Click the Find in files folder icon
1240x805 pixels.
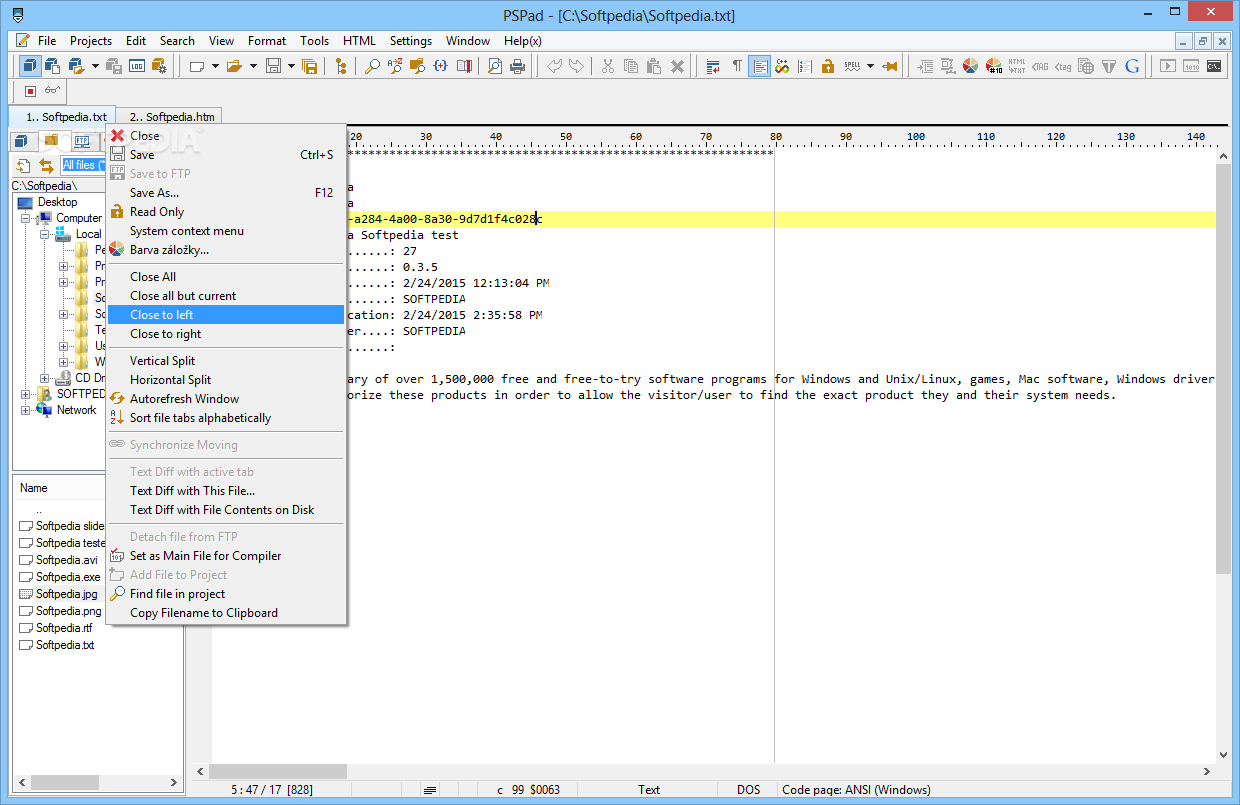coord(417,66)
